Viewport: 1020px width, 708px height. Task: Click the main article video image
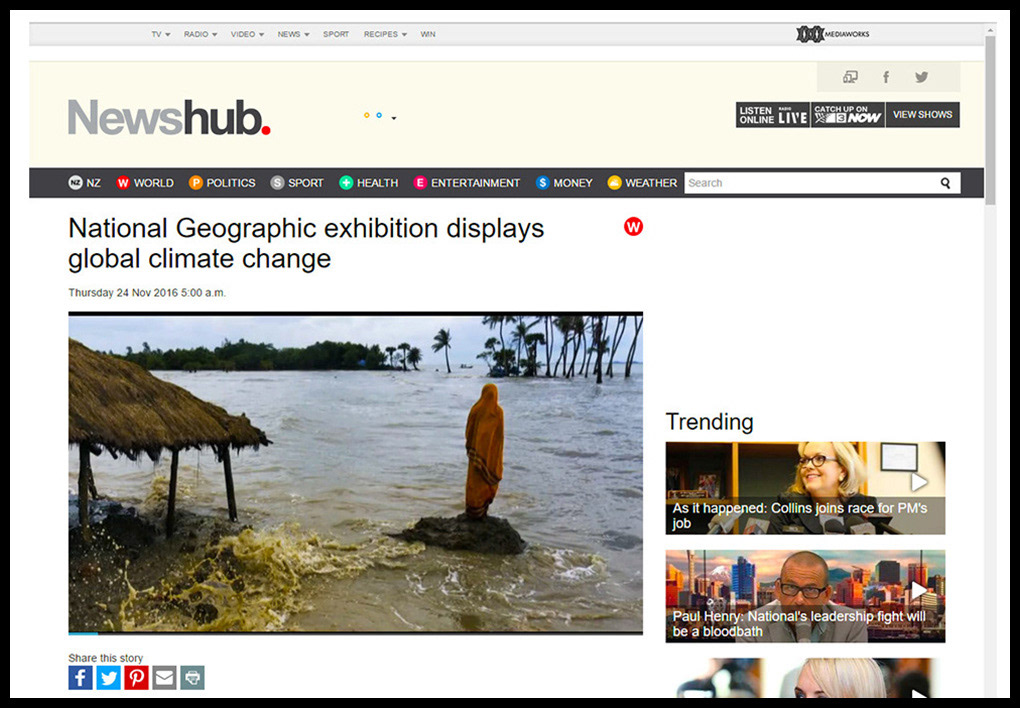(355, 472)
